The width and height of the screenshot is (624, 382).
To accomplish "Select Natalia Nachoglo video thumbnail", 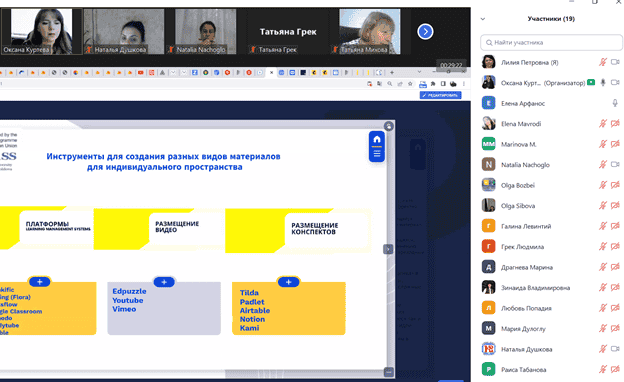I will point(206,31).
